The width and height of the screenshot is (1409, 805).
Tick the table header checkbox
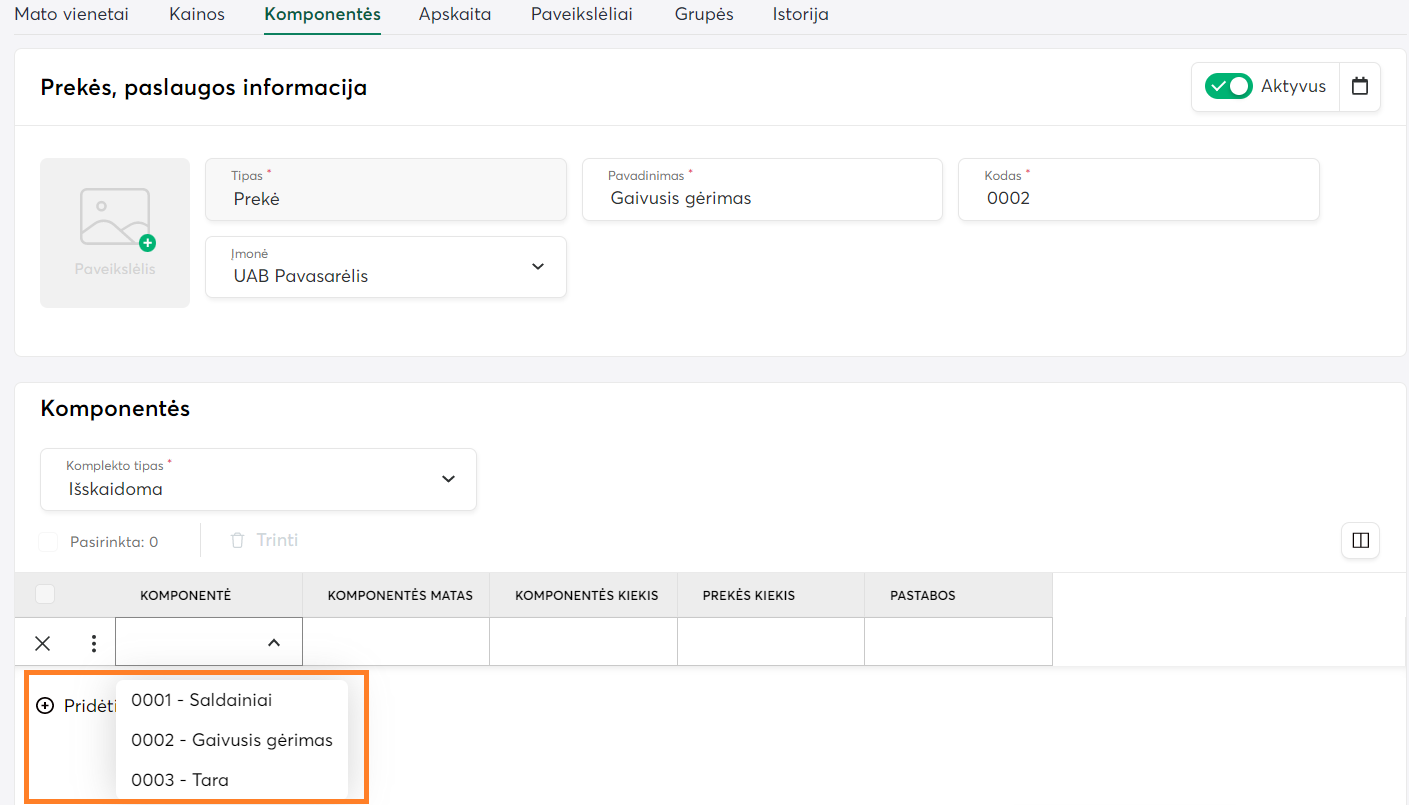click(45, 595)
